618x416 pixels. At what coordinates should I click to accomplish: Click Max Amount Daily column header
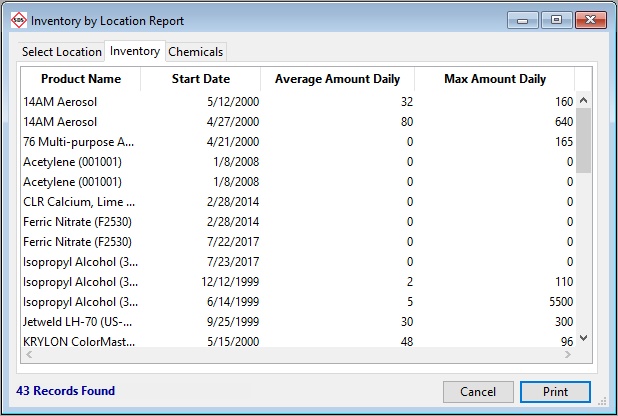(x=495, y=79)
